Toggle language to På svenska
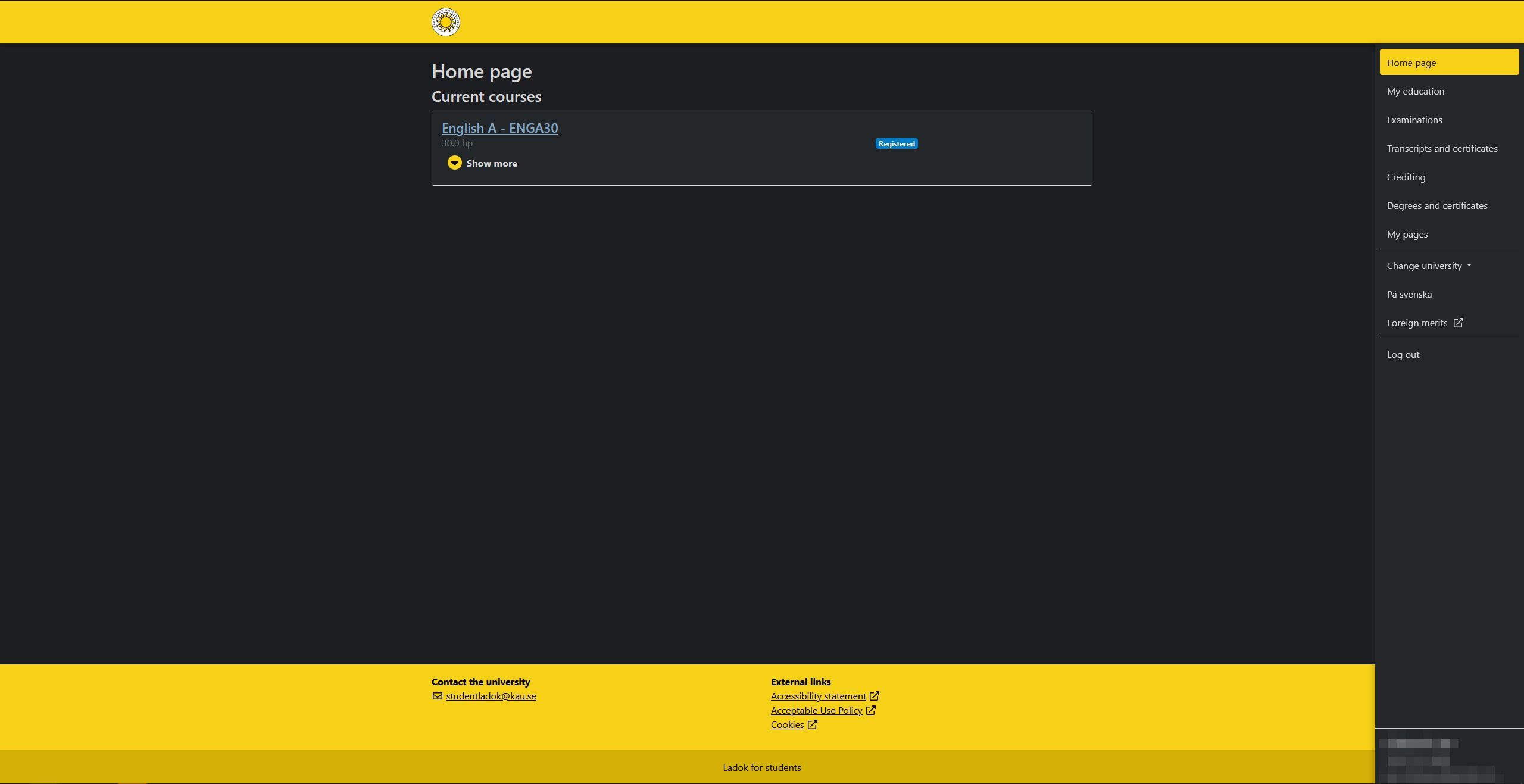Image resolution: width=1524 pixels, height=784 pixels. pos(1409,294)
